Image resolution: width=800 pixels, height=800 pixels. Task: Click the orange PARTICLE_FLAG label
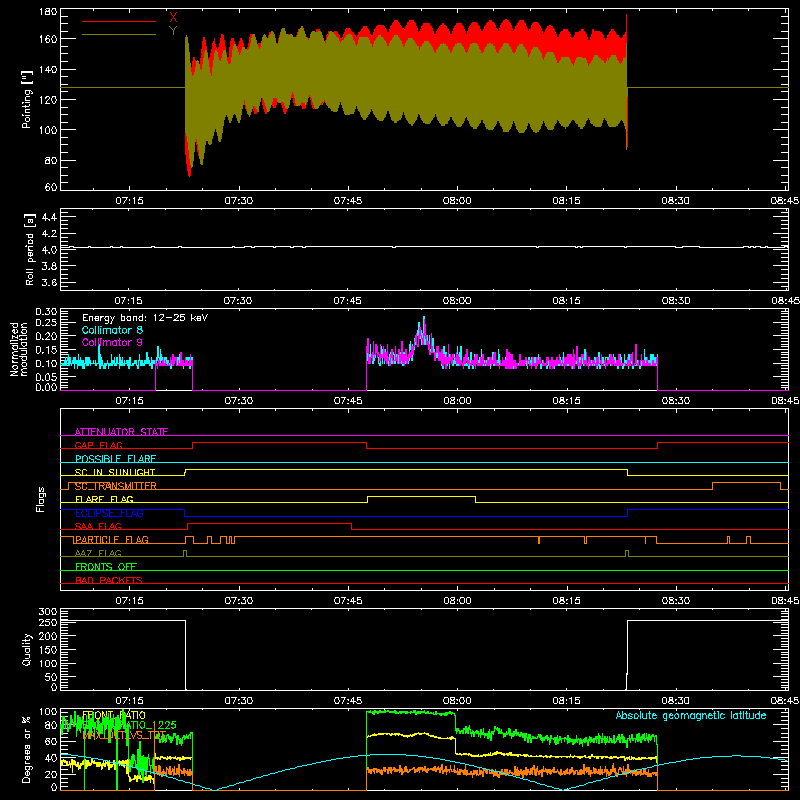click(111, 540)
